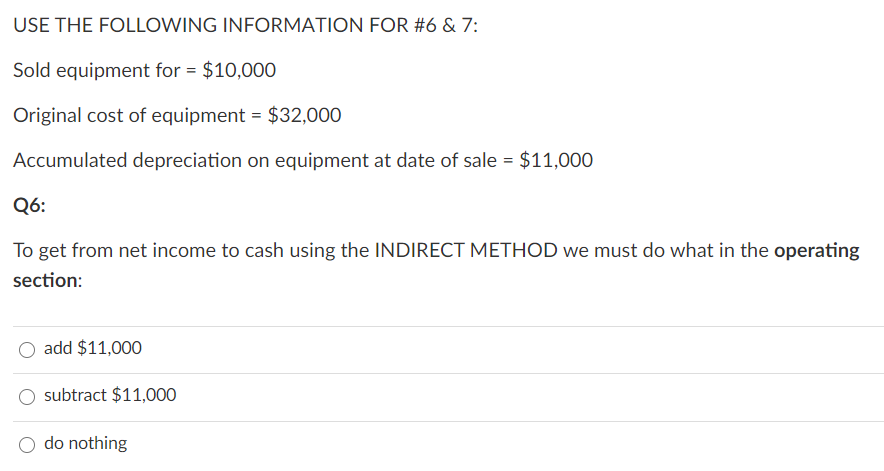Screen dimensions: 884x471
Task: Click the $11,000 accumulated depreciation value
Action: [556, 161]
